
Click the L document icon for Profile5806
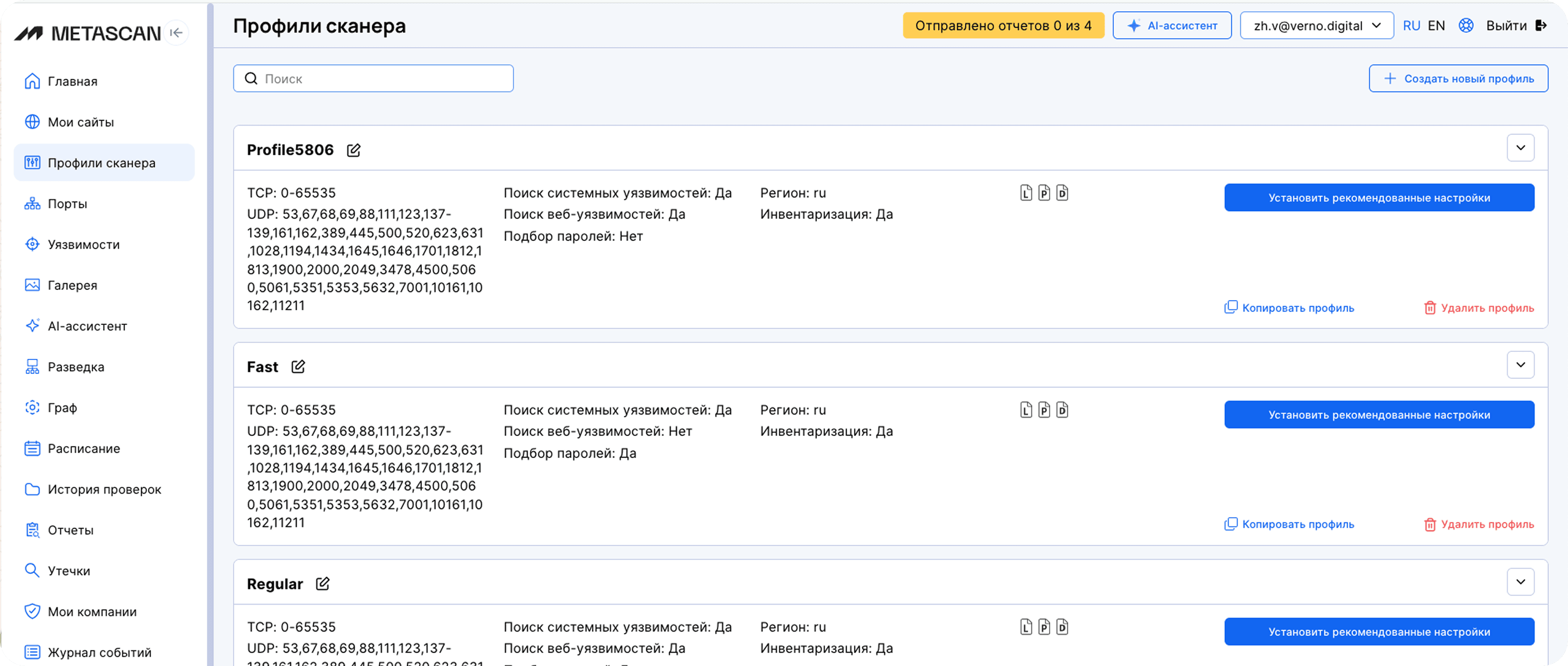[x=1026, y=193]
